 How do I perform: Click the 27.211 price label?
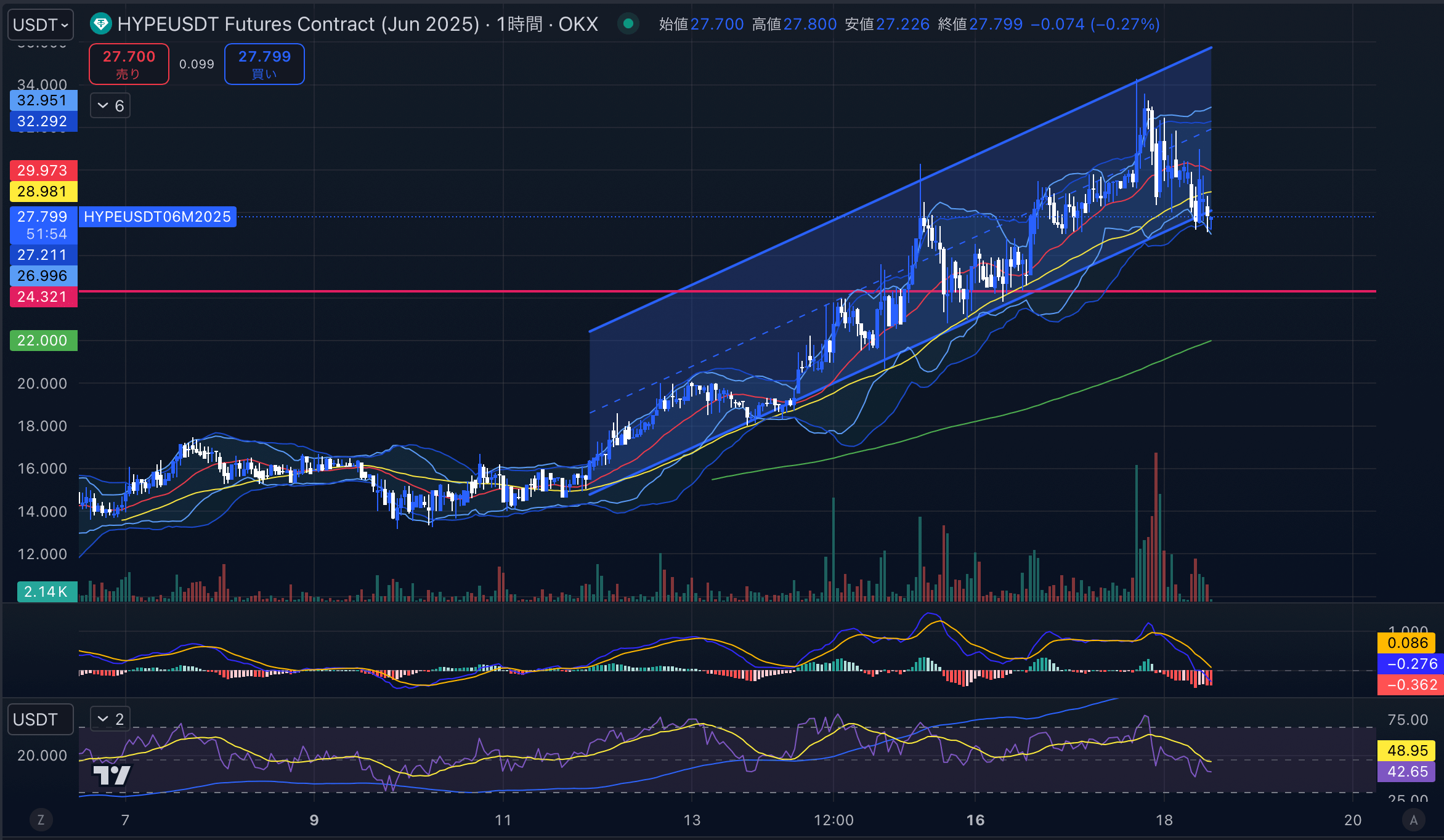(43, 255)
